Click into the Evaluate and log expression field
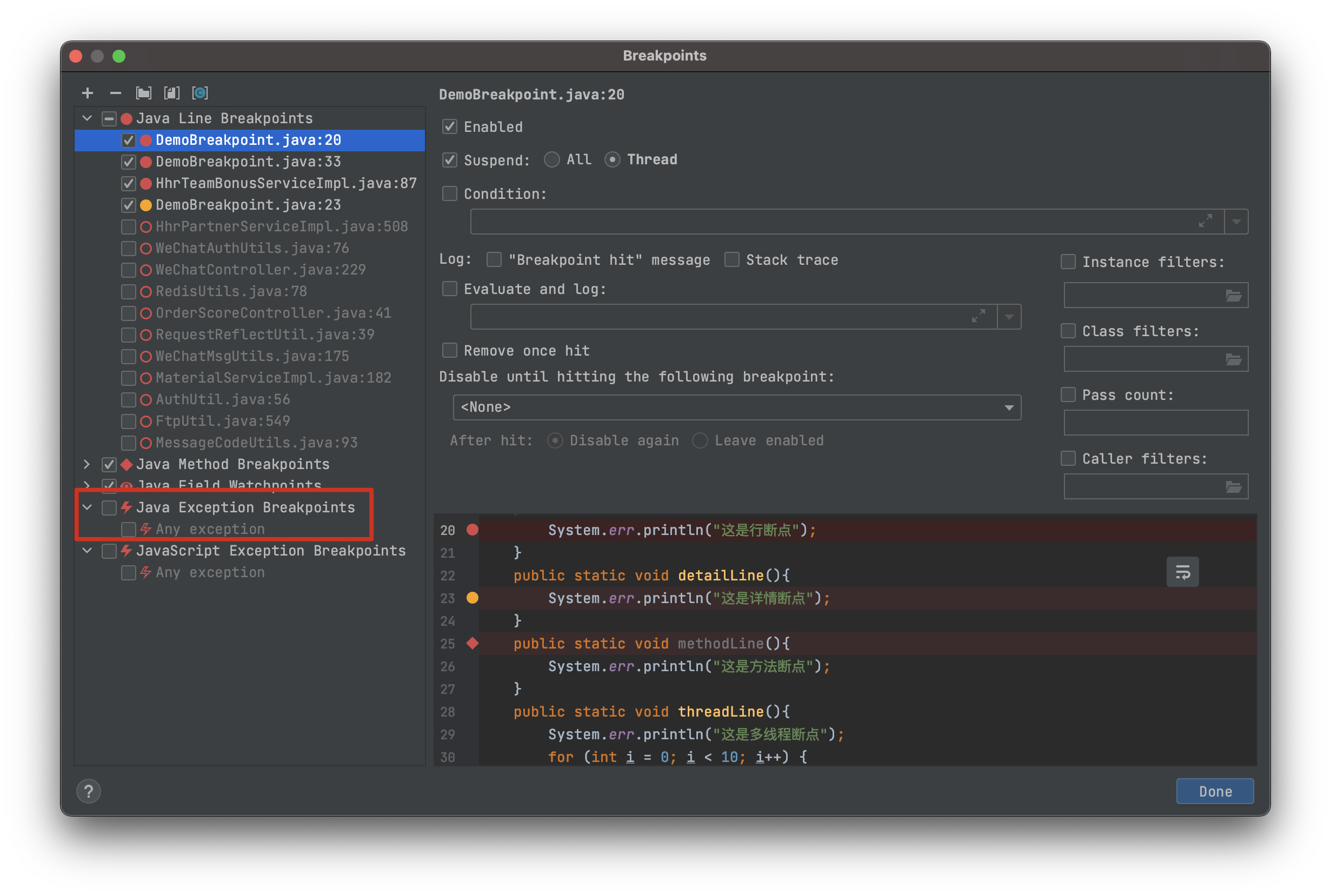Viewport: 1331px width, 896px height. (734, 317)
